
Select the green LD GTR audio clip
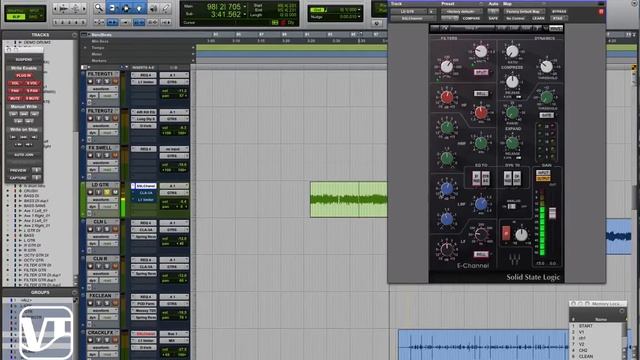pos(349,199)
